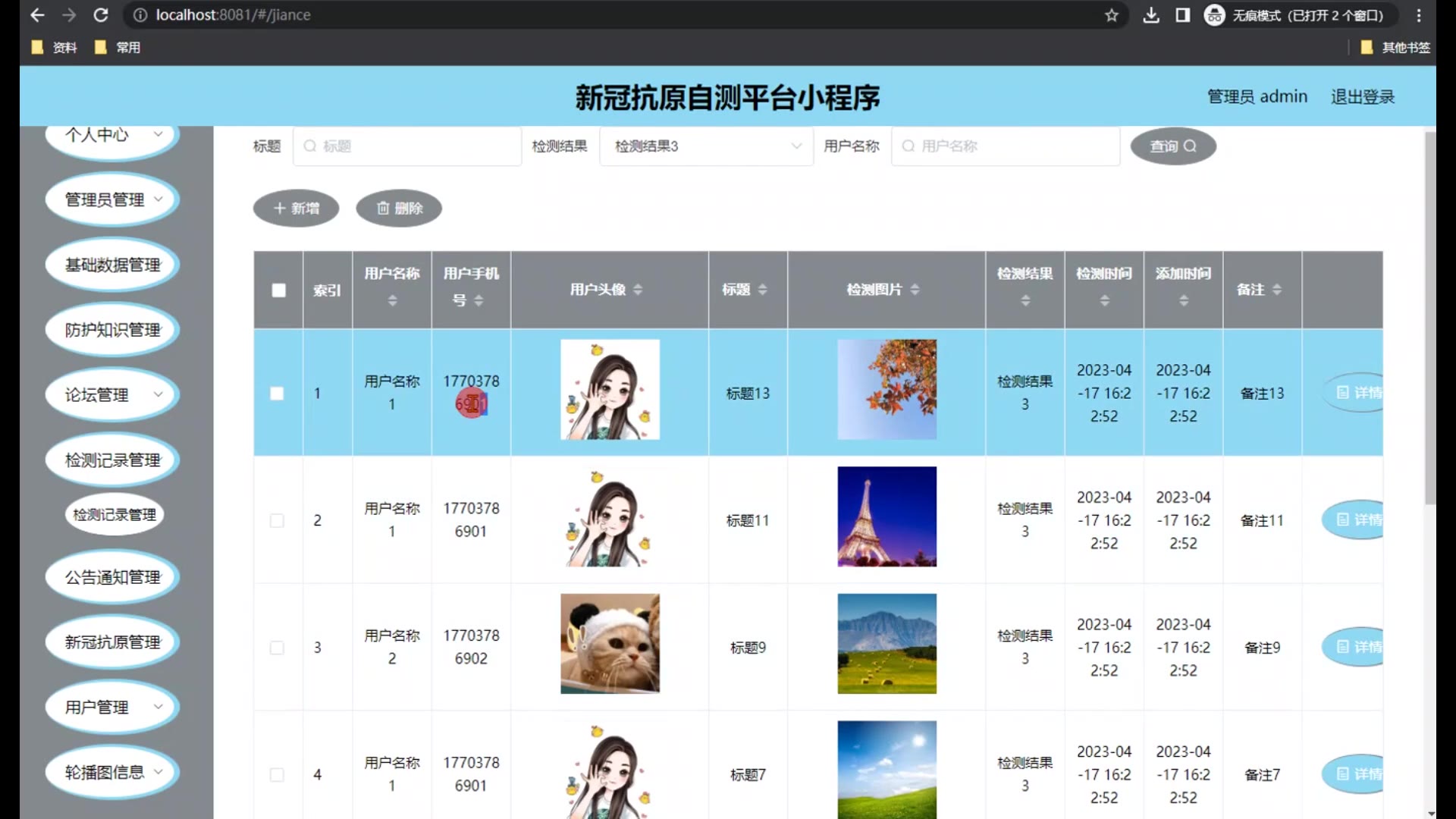The image size is (1456, 819).
Task: Reload the page with the refresh icon
Action: pyautogui.click(x=101, y=15)
